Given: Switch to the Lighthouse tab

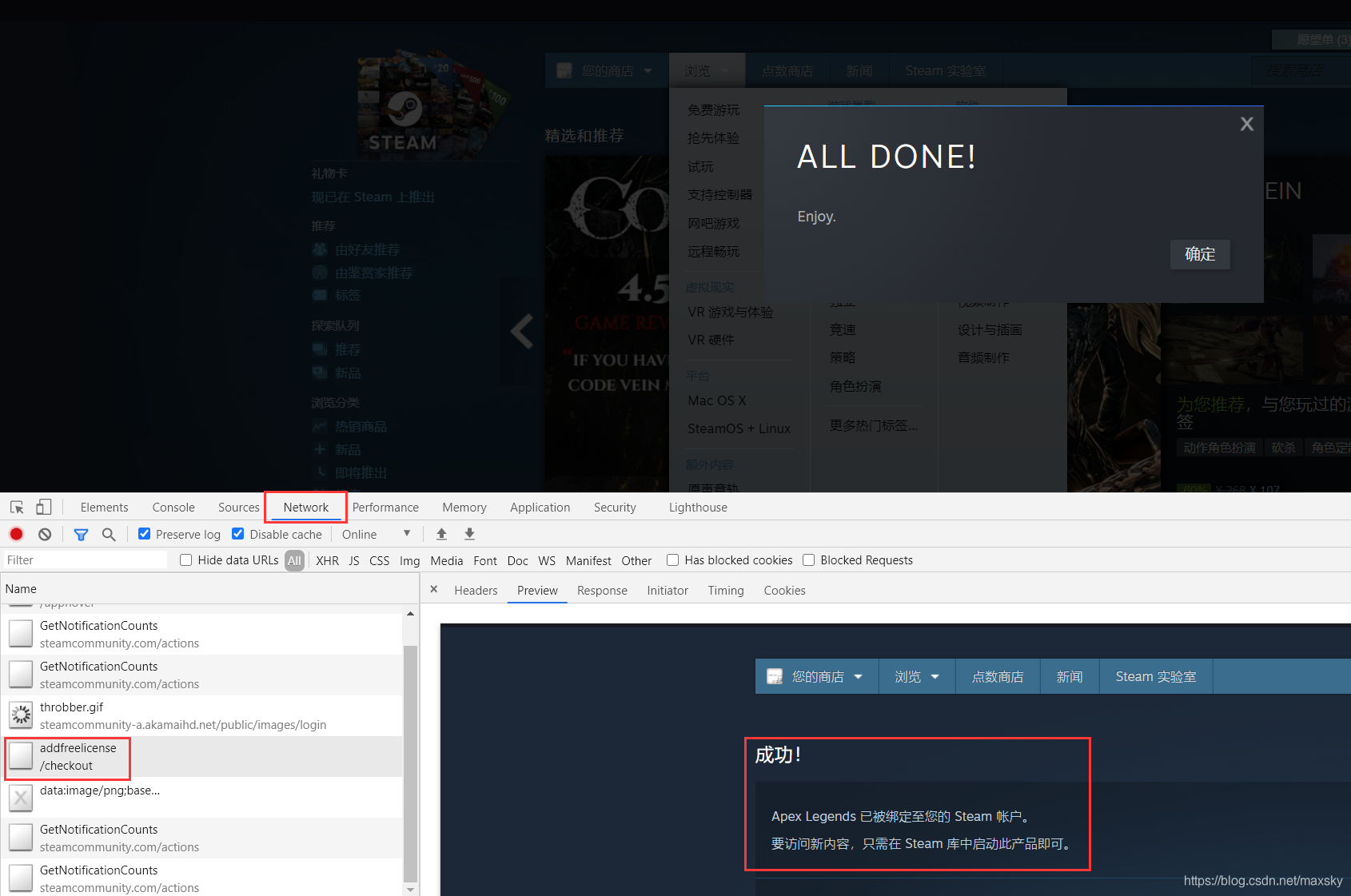Looking at the screenshot, I should (x=698, y=508).
